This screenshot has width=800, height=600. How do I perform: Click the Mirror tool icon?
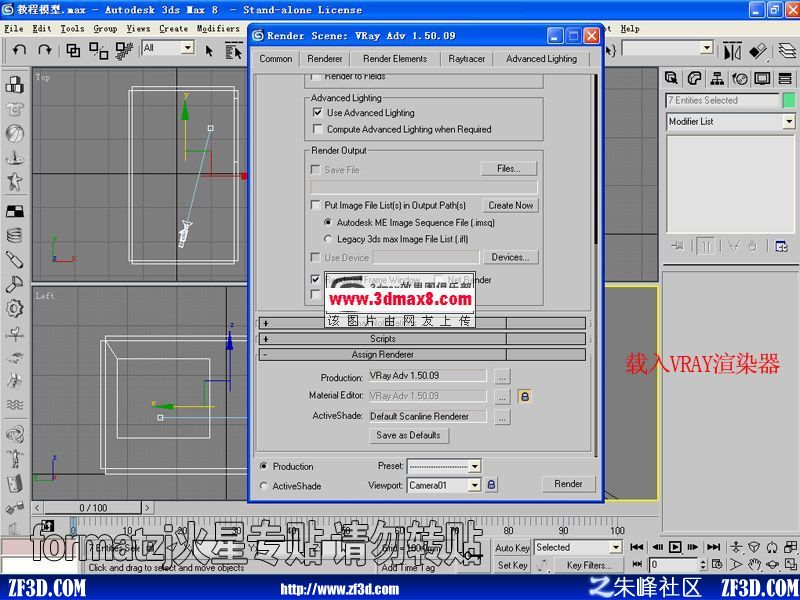[x=732, y=51]
